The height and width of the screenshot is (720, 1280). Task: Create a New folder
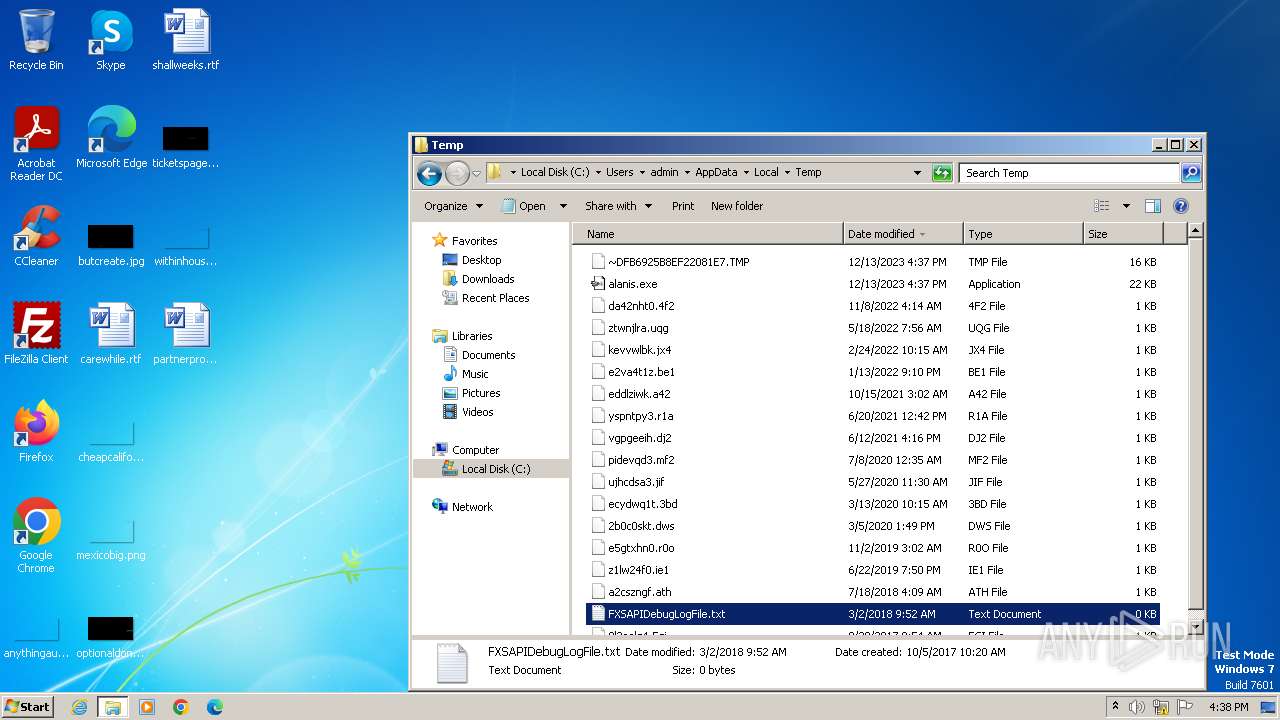pyautogui.click(x=737, y=206)
